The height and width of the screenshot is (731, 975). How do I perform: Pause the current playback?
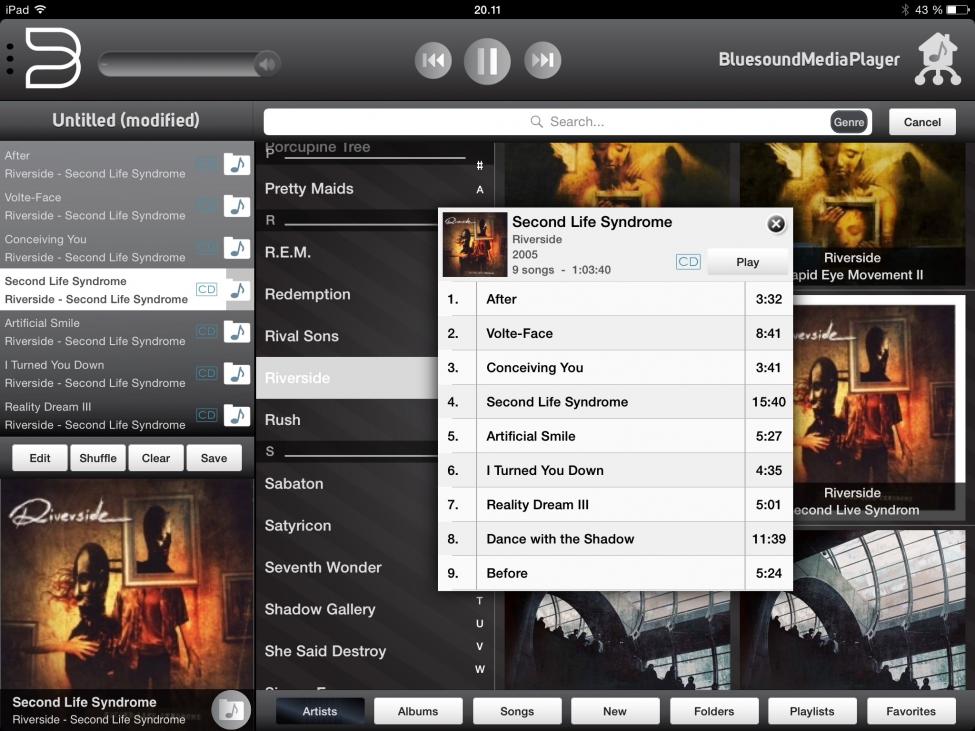[487, 61]
